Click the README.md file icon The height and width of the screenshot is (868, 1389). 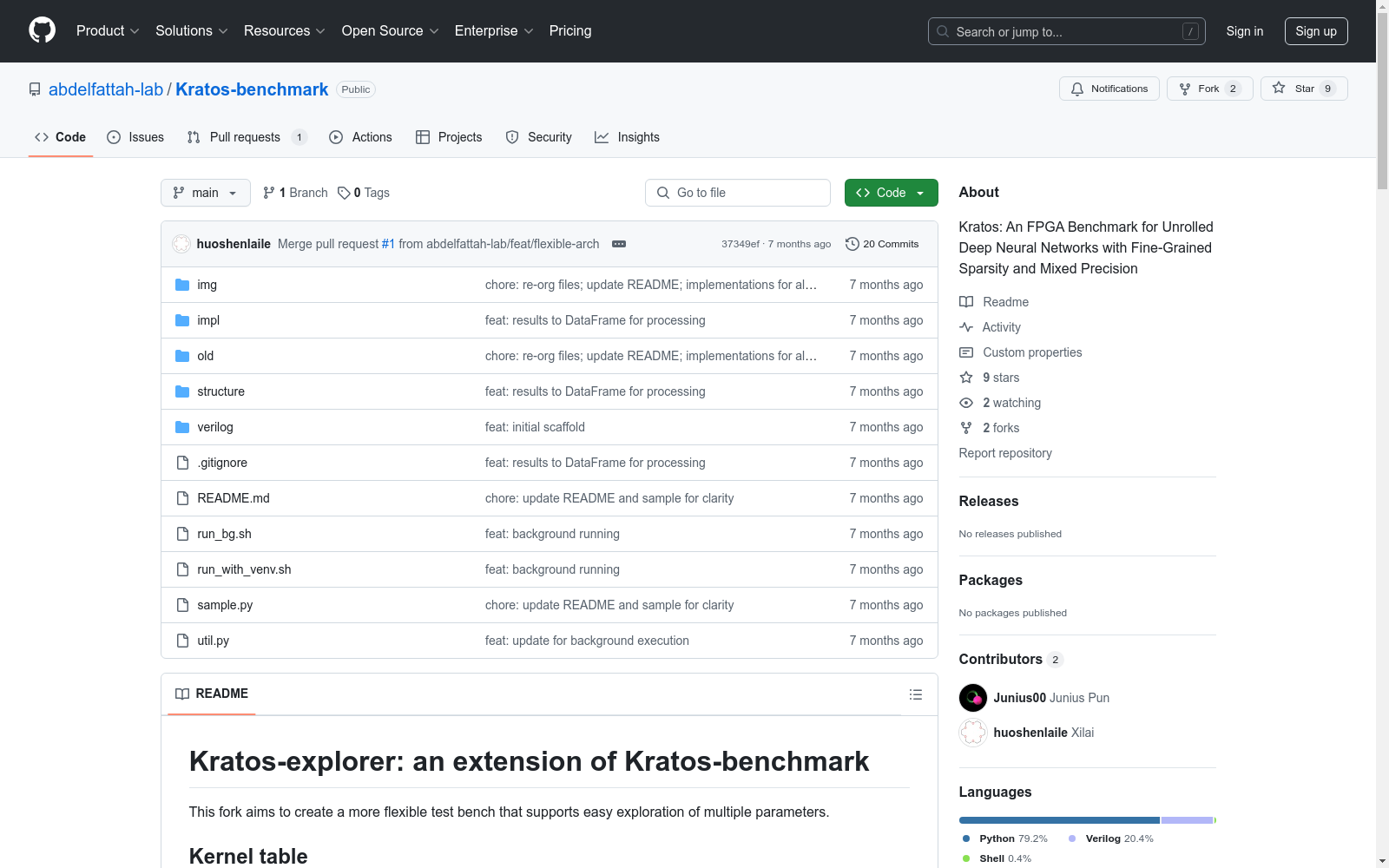[x=182, y=498]
